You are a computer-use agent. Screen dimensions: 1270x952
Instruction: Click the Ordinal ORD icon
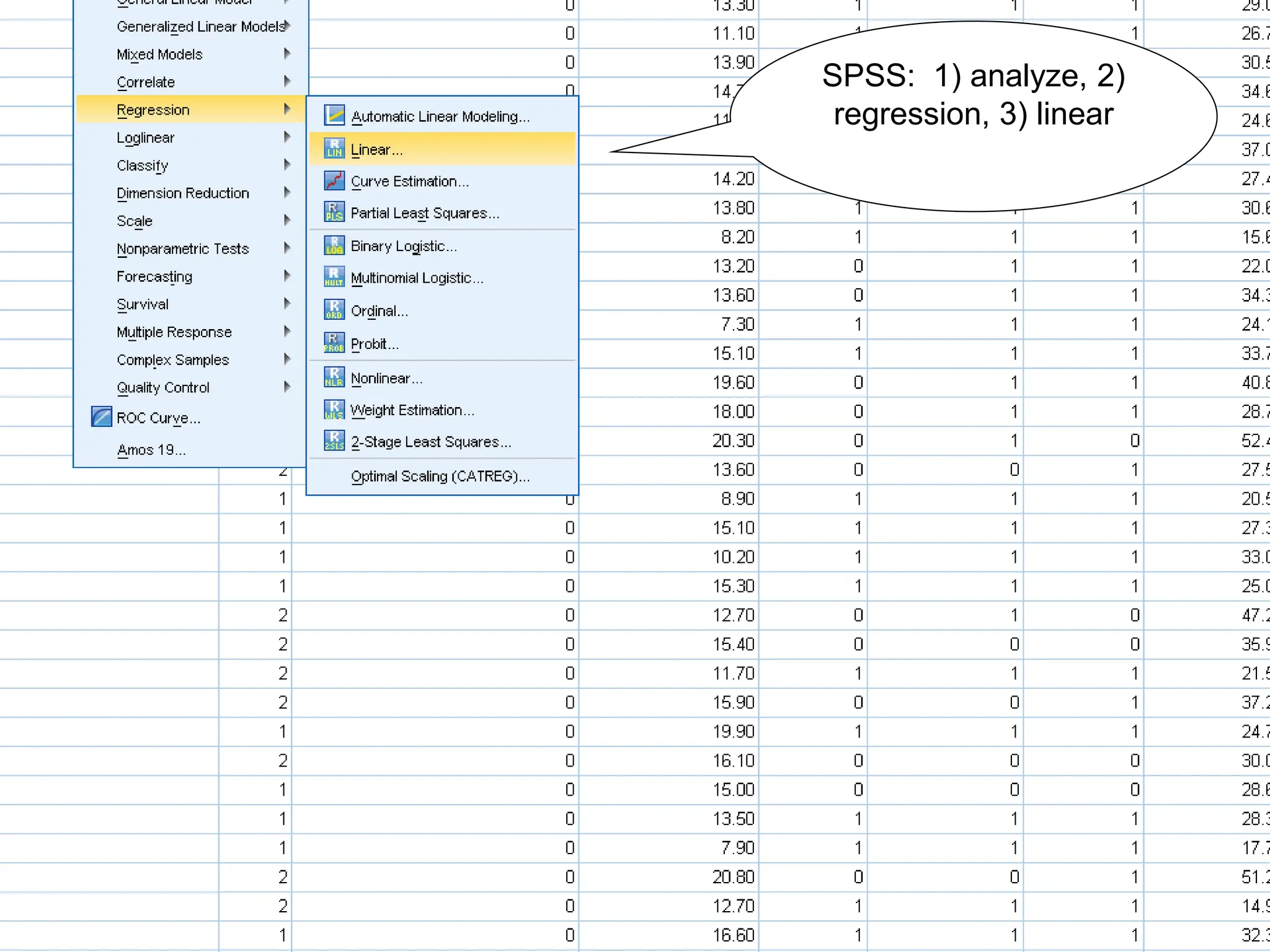pos(334,310)
